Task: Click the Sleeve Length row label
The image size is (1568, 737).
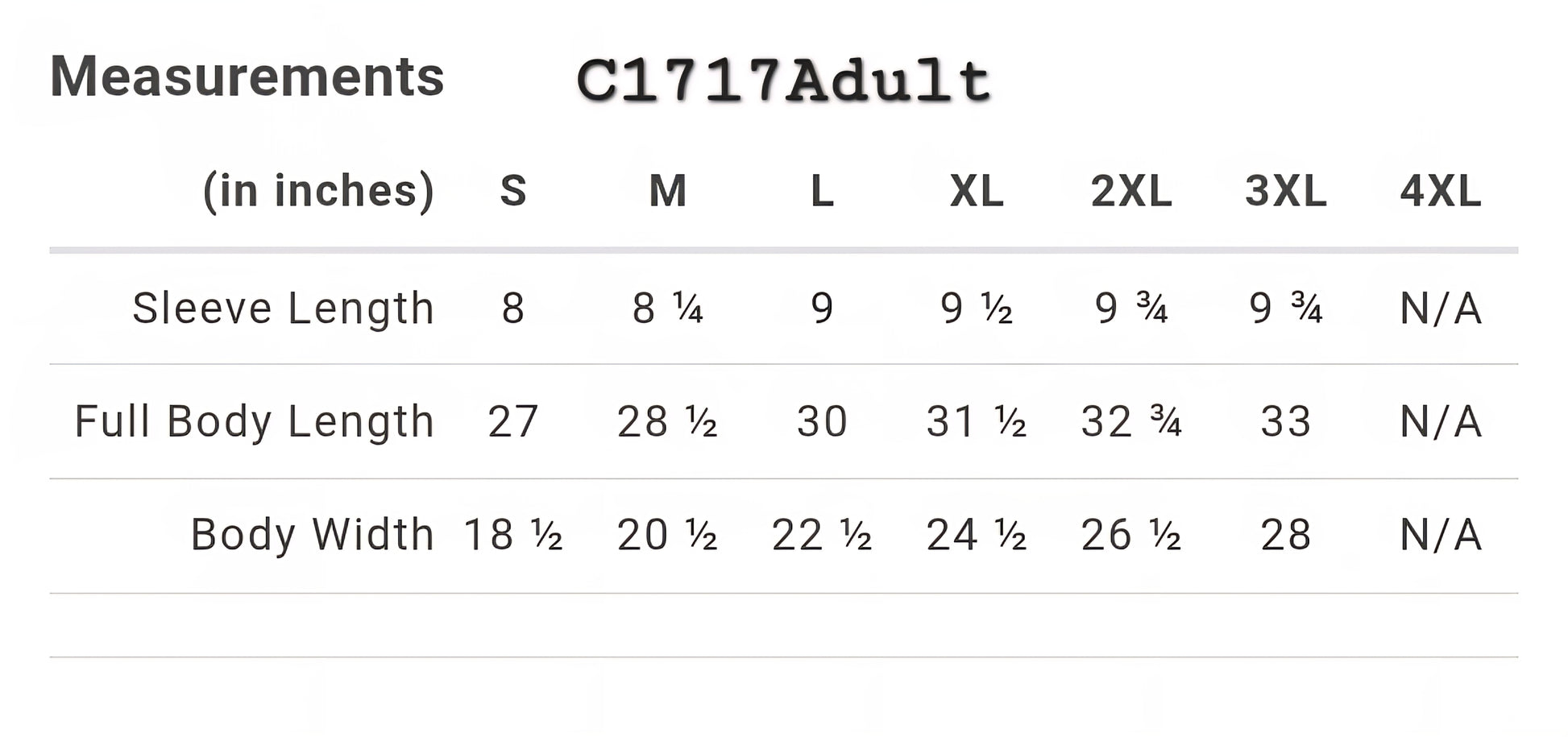Action: [x=284, y=308]
